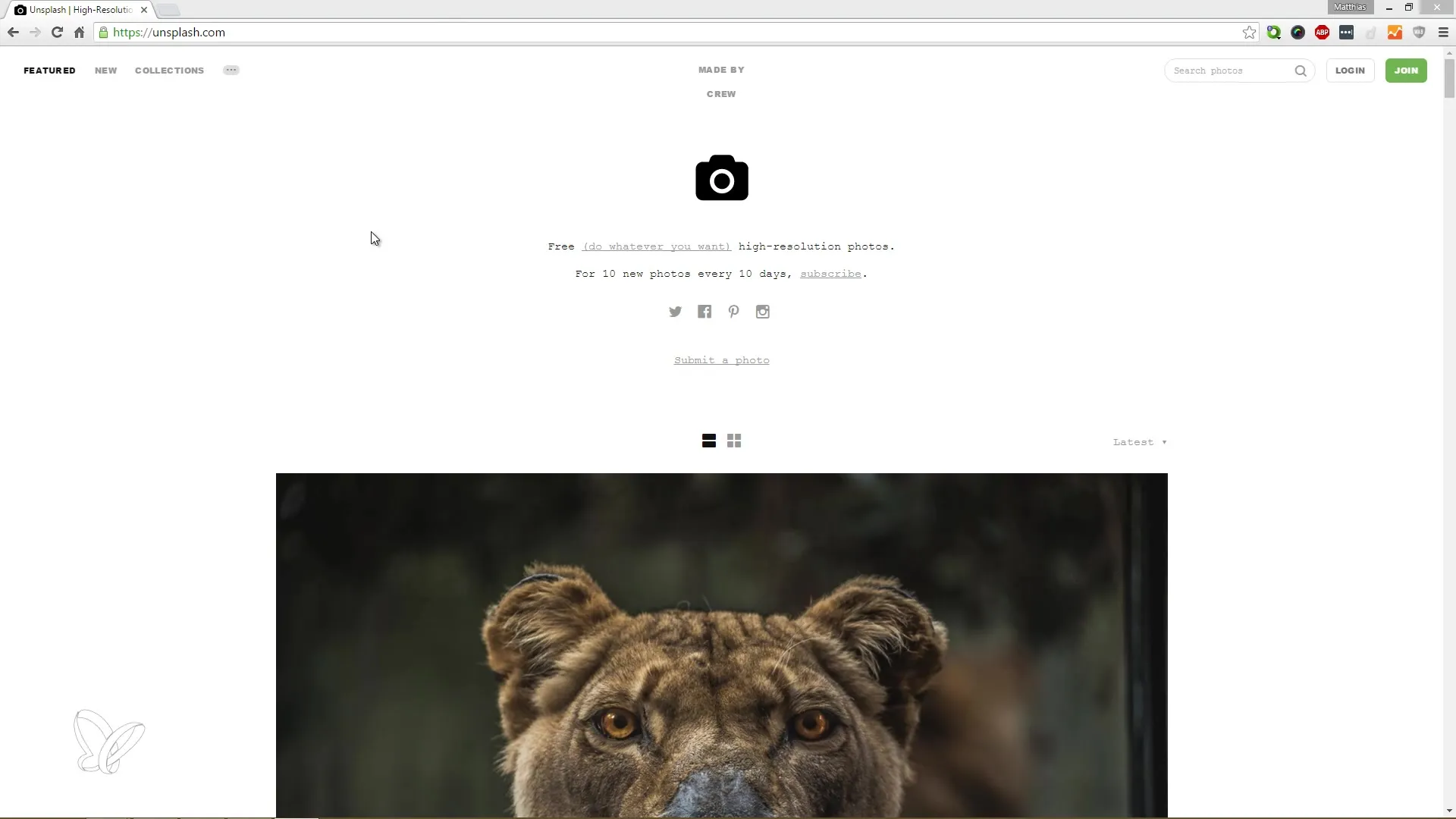Switch to single-column layout view
1456x819 pixels.
(709, 441)
